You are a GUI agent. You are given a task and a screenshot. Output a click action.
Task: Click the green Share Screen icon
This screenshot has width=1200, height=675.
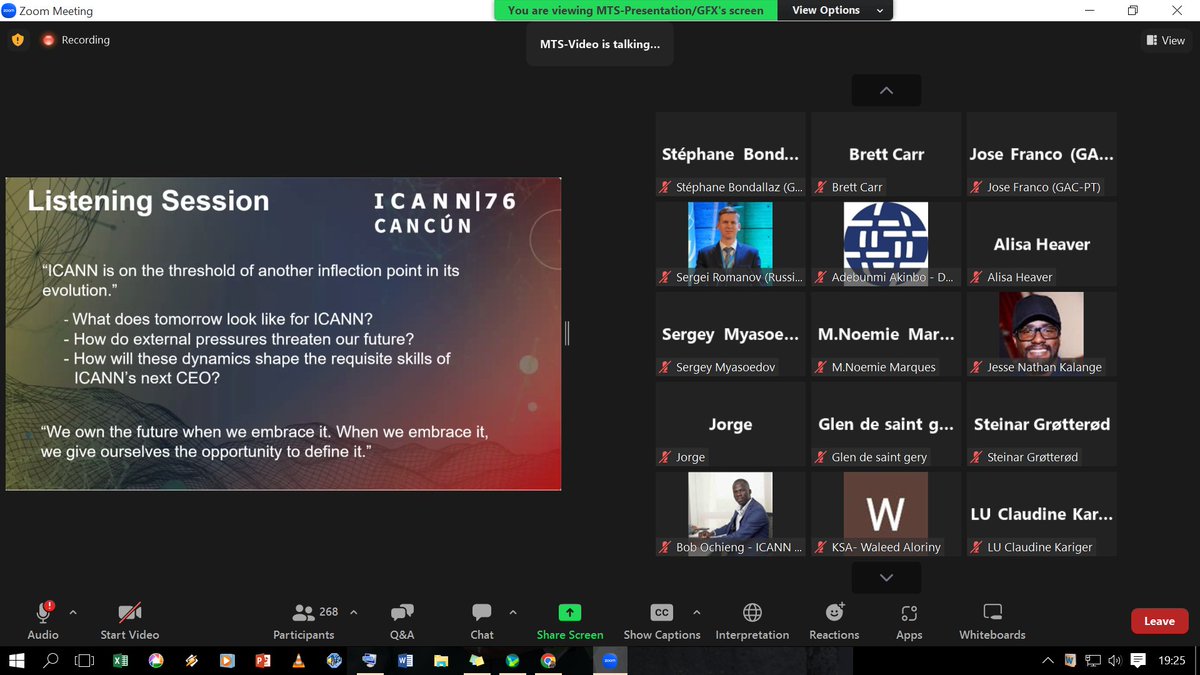point(570,612)
